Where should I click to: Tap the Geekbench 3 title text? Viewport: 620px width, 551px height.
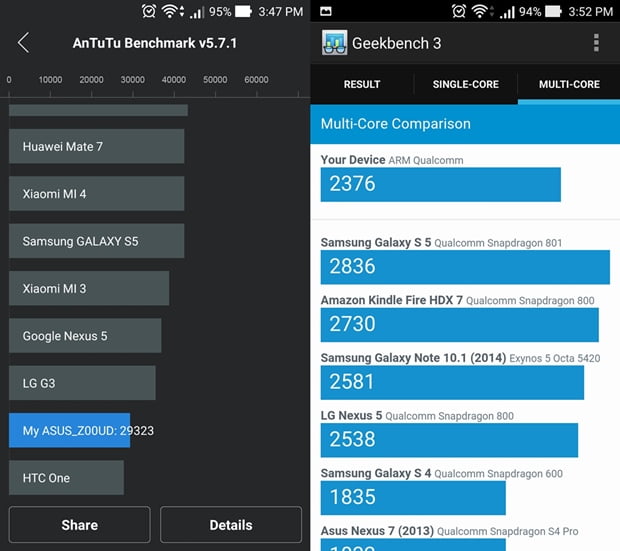397,43
